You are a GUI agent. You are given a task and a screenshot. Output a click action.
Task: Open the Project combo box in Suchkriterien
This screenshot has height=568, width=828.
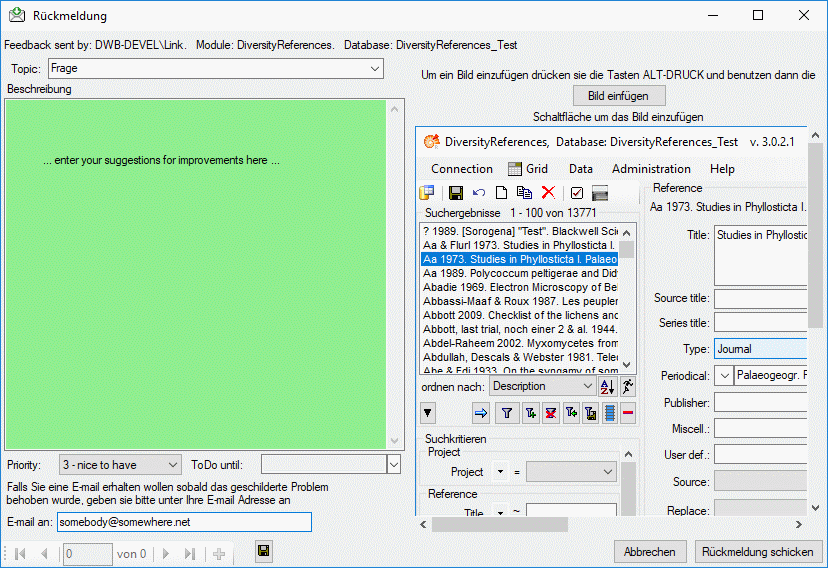tap(571, 471)
